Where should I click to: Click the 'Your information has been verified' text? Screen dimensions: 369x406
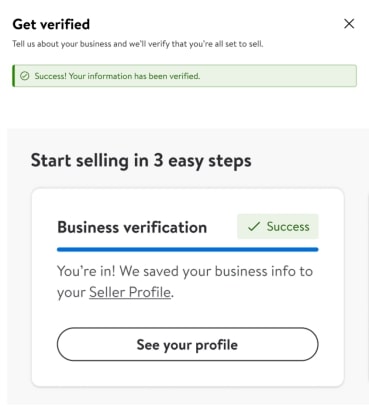point(134,76)
